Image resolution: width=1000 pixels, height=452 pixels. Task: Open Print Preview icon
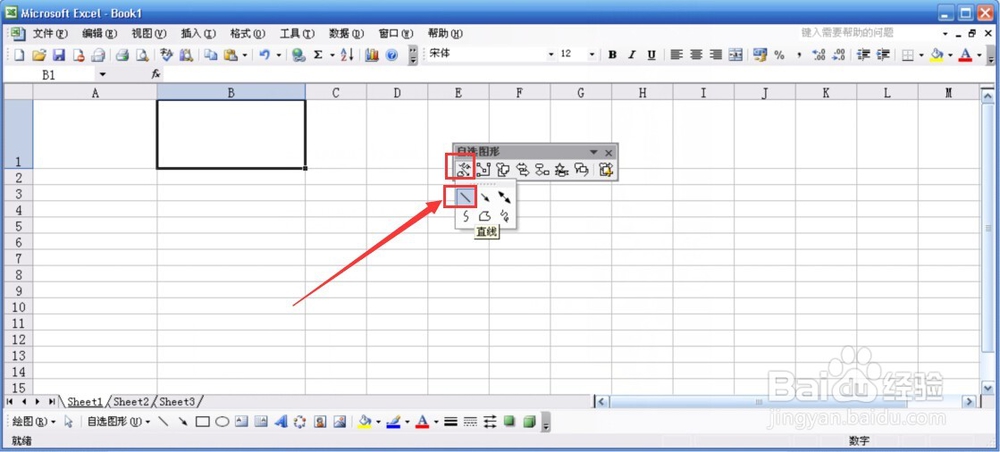(142, 55)
